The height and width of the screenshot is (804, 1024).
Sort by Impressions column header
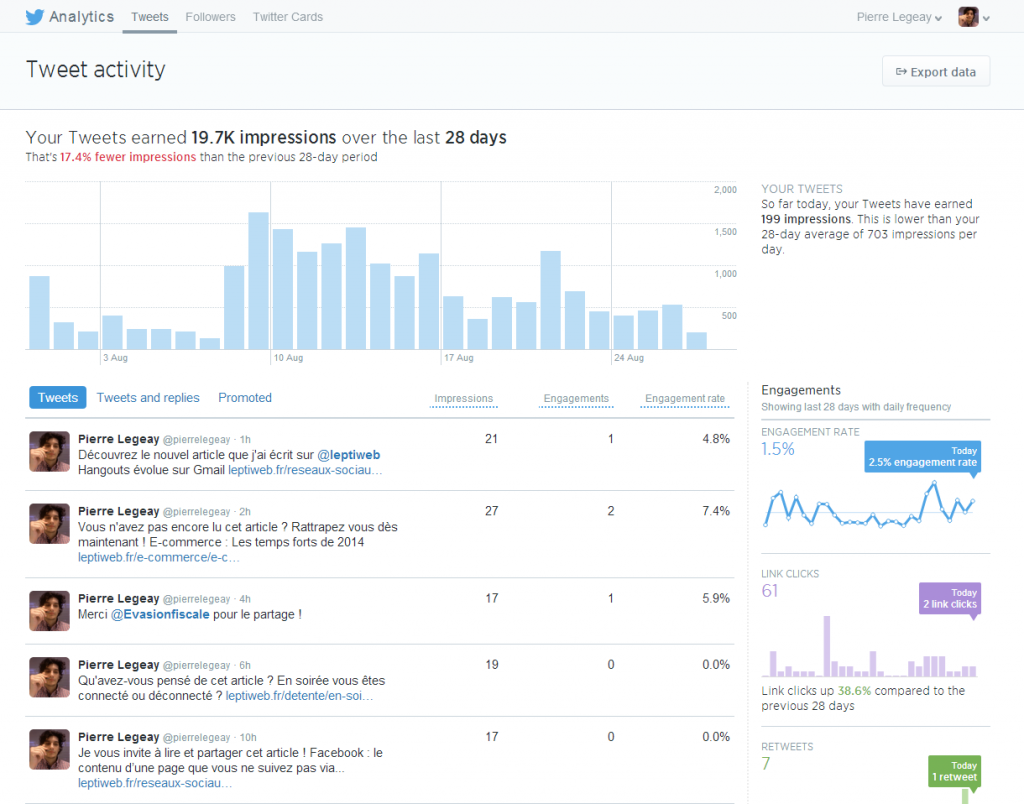tap(464, 398)
